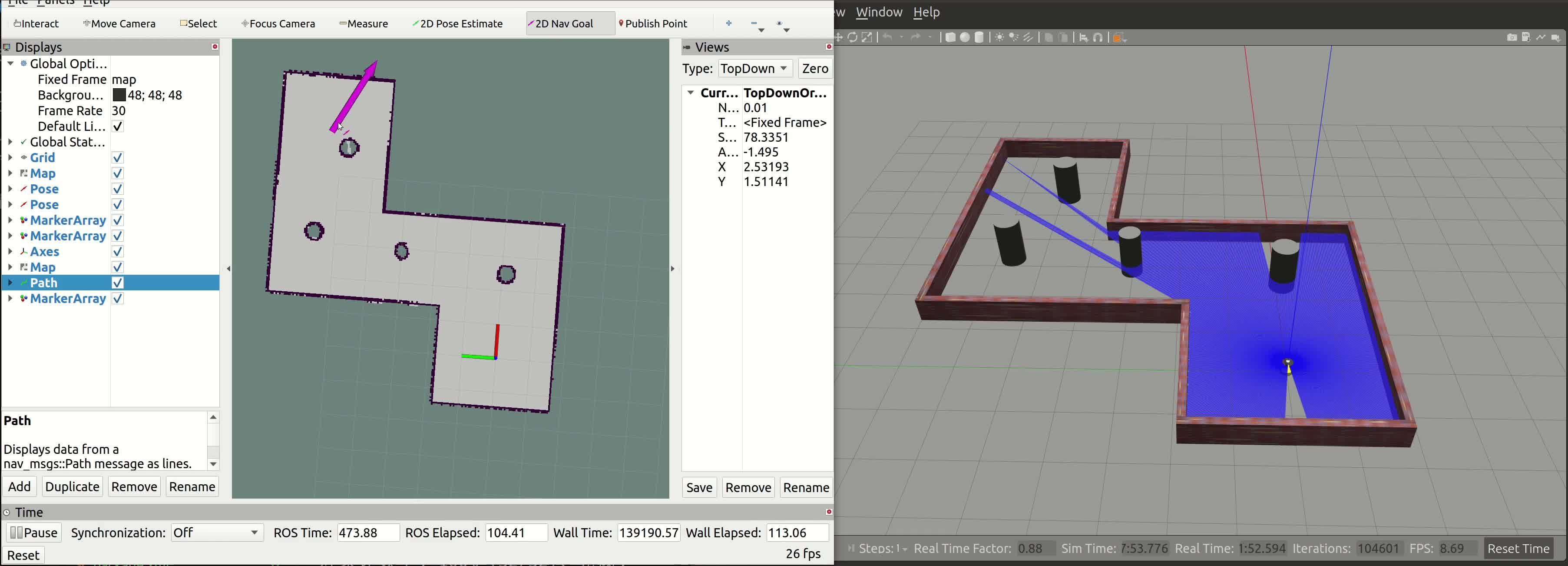Disable the Path display checkbox
Viewport: 1568px width, 566px height.
118,283
